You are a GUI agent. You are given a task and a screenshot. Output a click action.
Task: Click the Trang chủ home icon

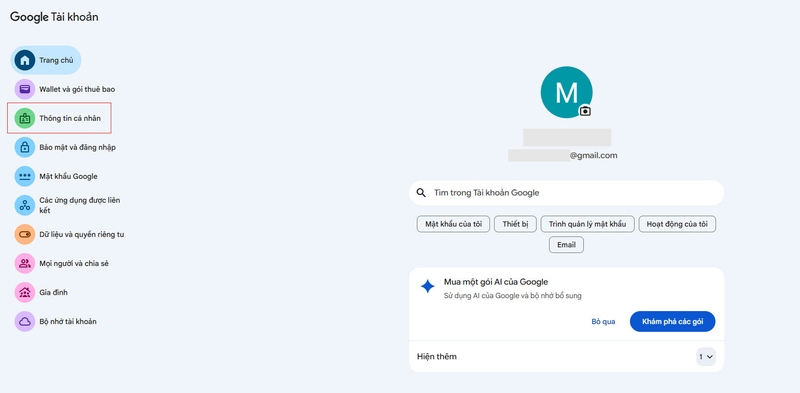click(x=24, y=60)
